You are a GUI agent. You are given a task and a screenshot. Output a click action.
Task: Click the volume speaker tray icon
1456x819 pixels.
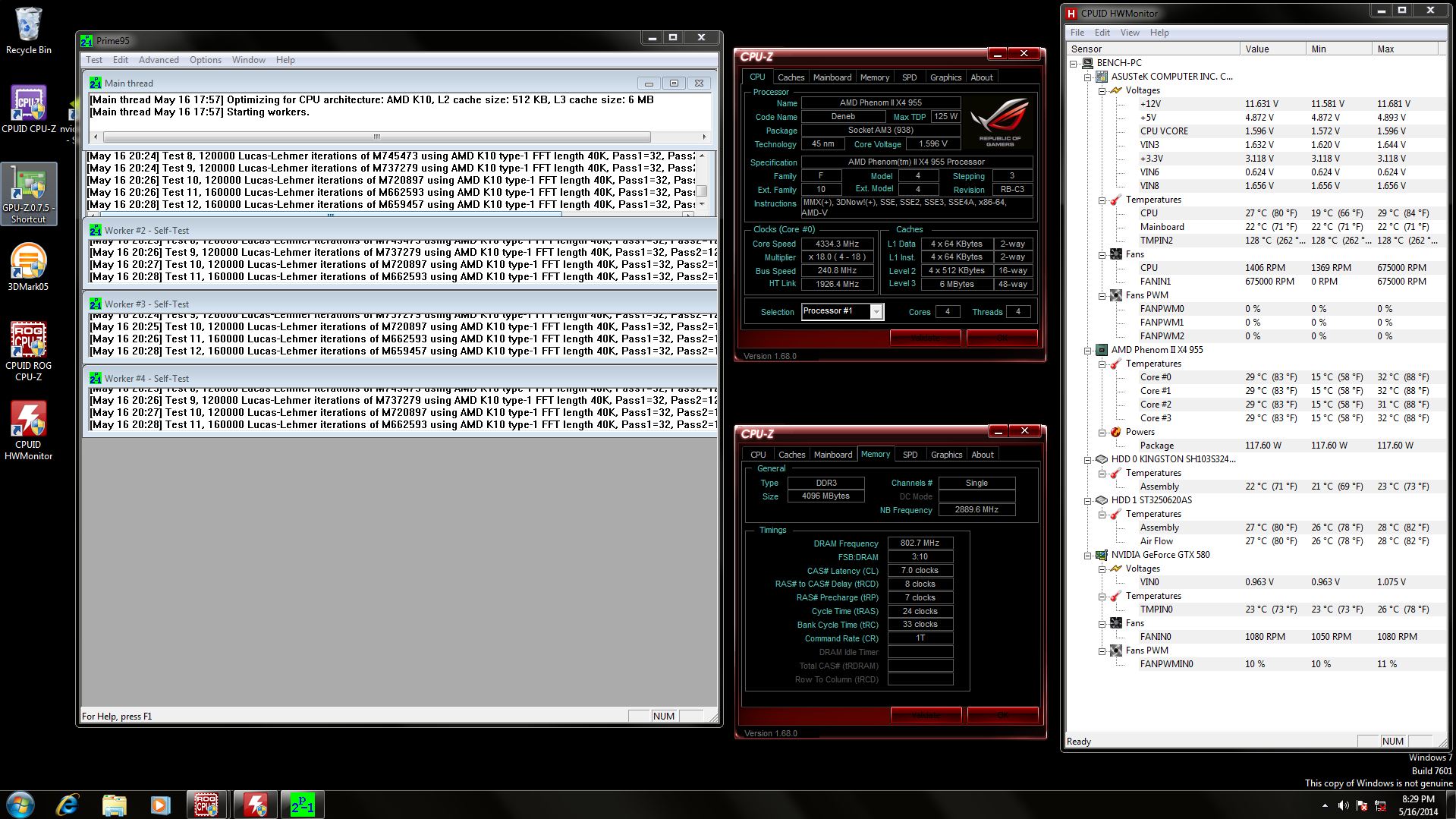1343,805
